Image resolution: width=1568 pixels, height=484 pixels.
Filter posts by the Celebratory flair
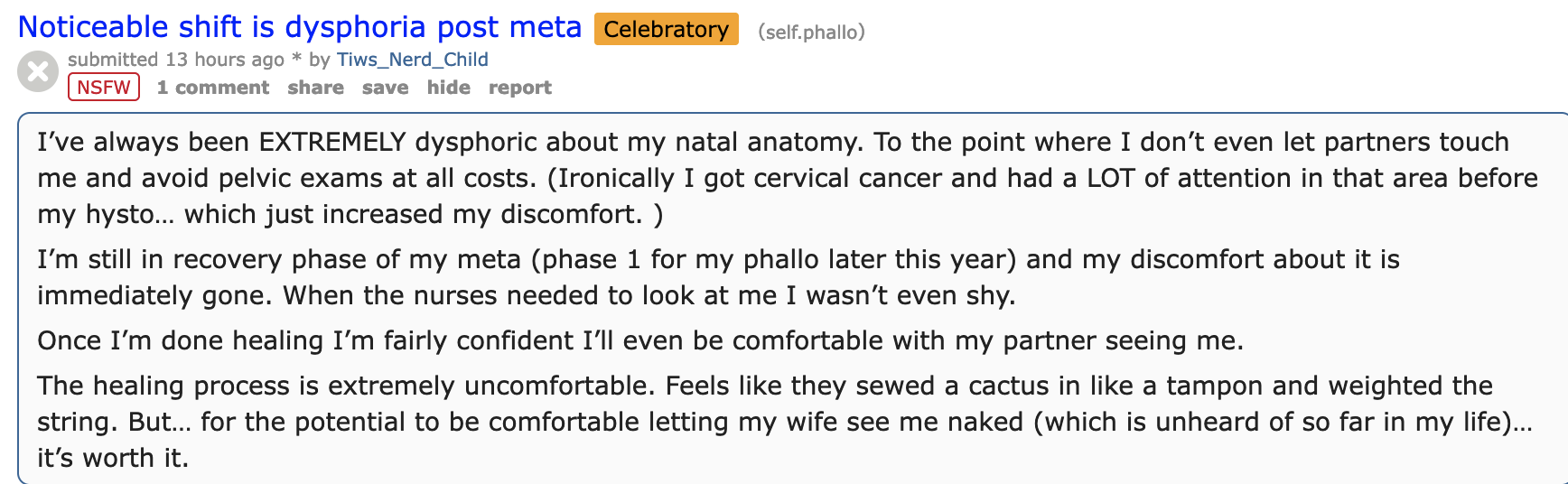pyautogui.click(x=666, y=29)
